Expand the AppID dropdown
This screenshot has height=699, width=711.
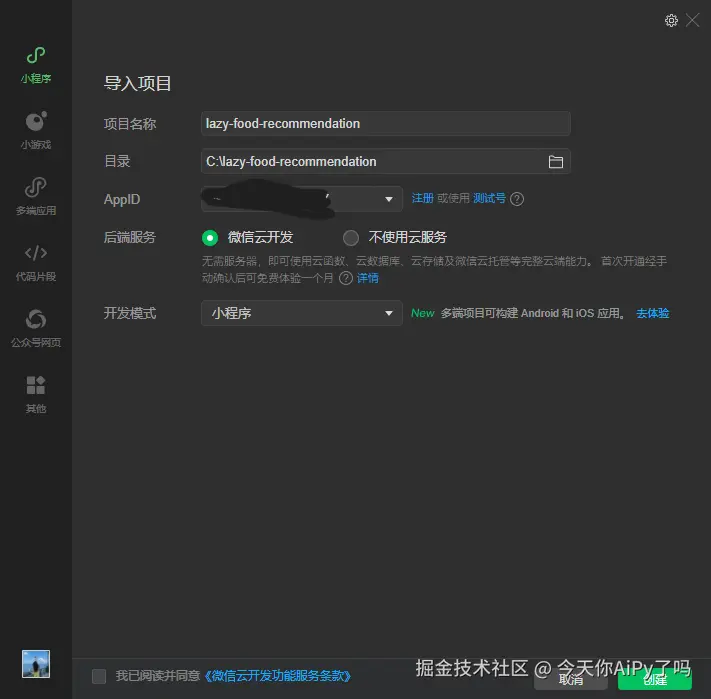point(302,199)
